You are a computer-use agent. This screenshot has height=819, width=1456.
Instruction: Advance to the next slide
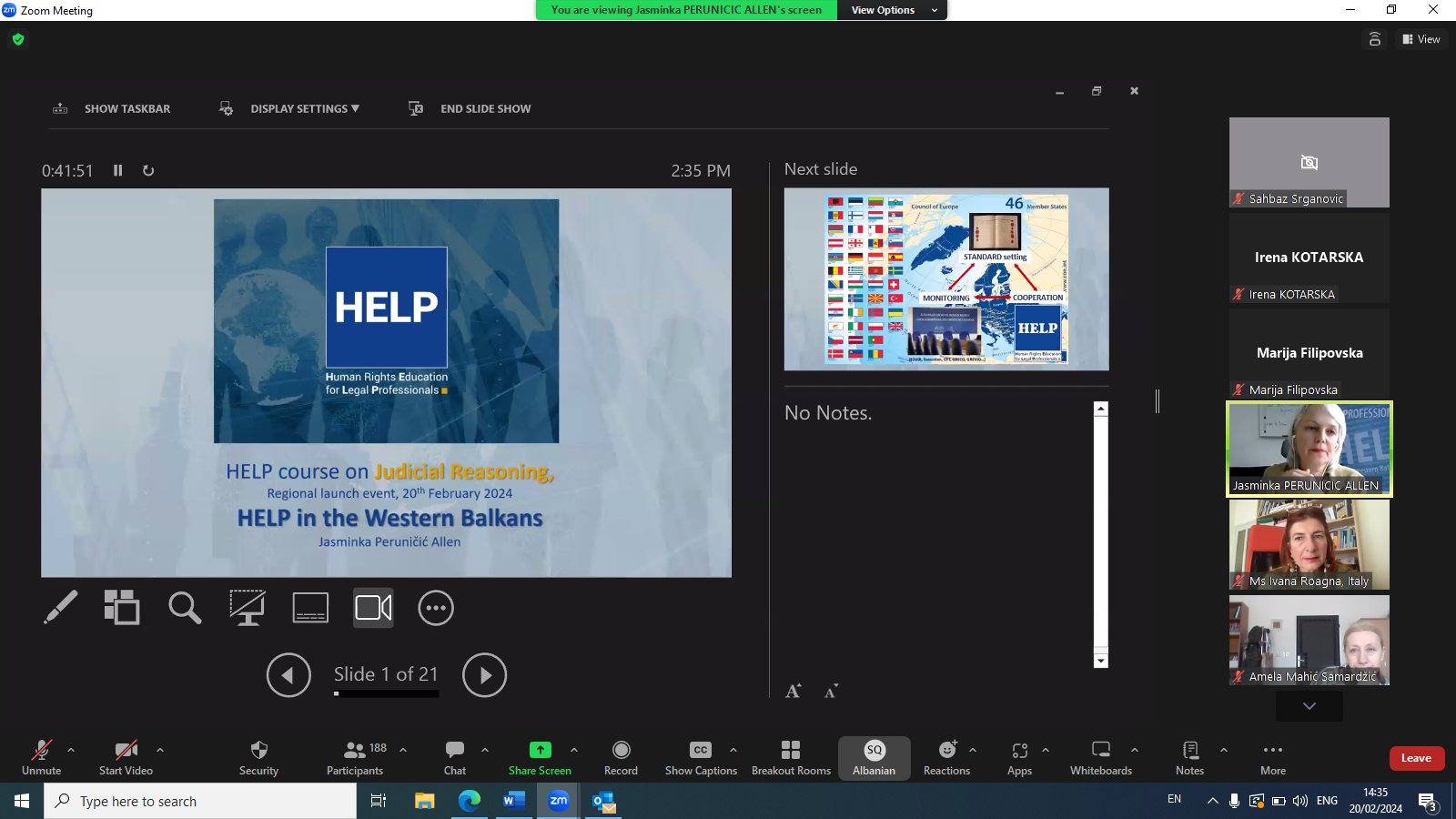tap(484, 675)
